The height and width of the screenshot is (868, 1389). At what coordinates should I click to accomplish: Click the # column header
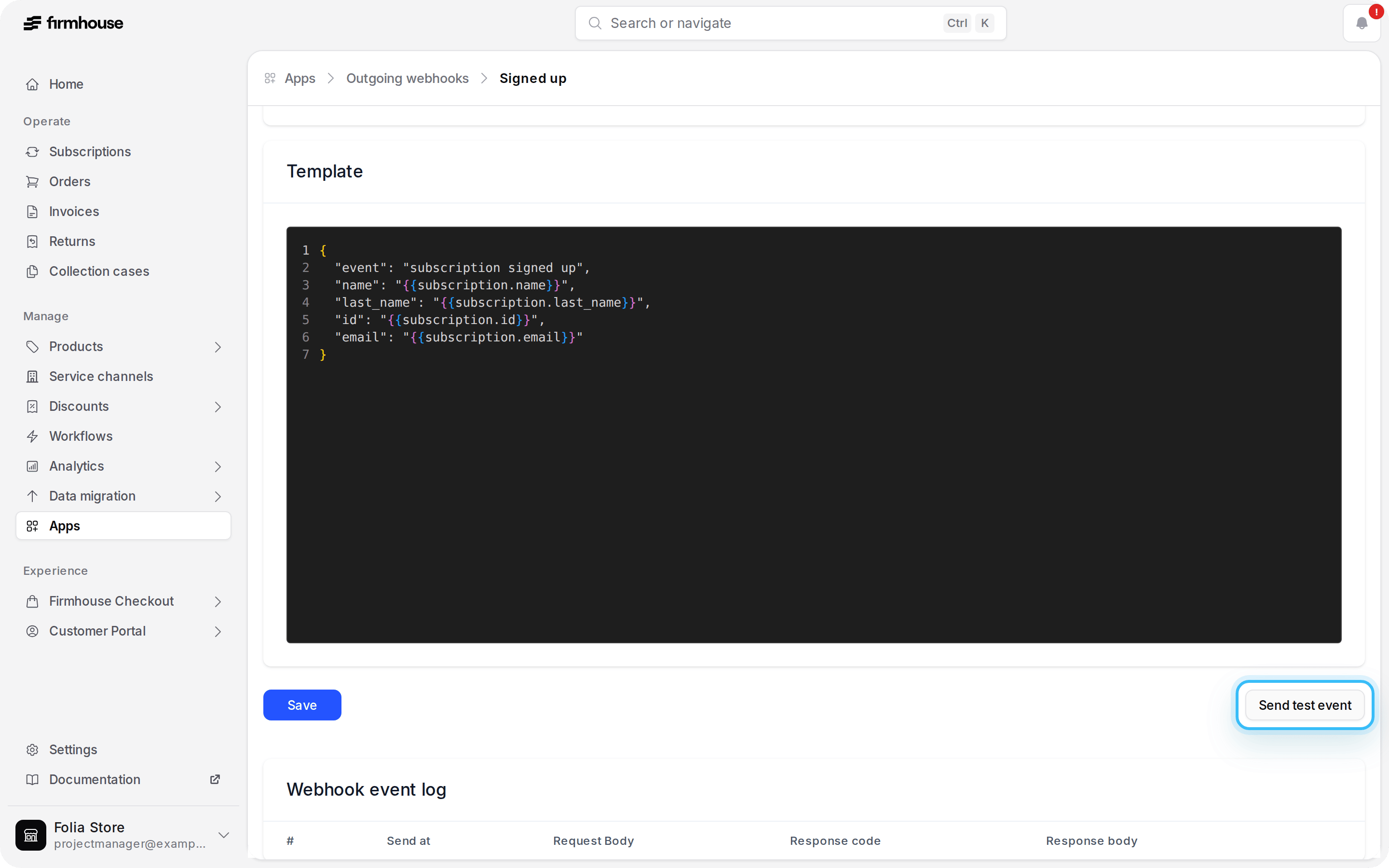(x=290, y=841)
